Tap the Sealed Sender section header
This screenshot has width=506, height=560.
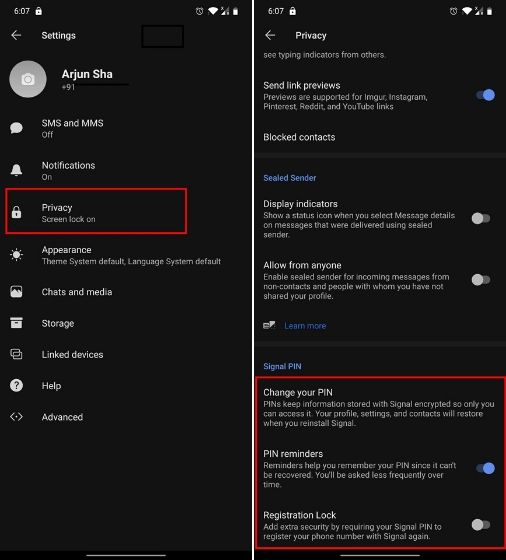coord(290,178)
